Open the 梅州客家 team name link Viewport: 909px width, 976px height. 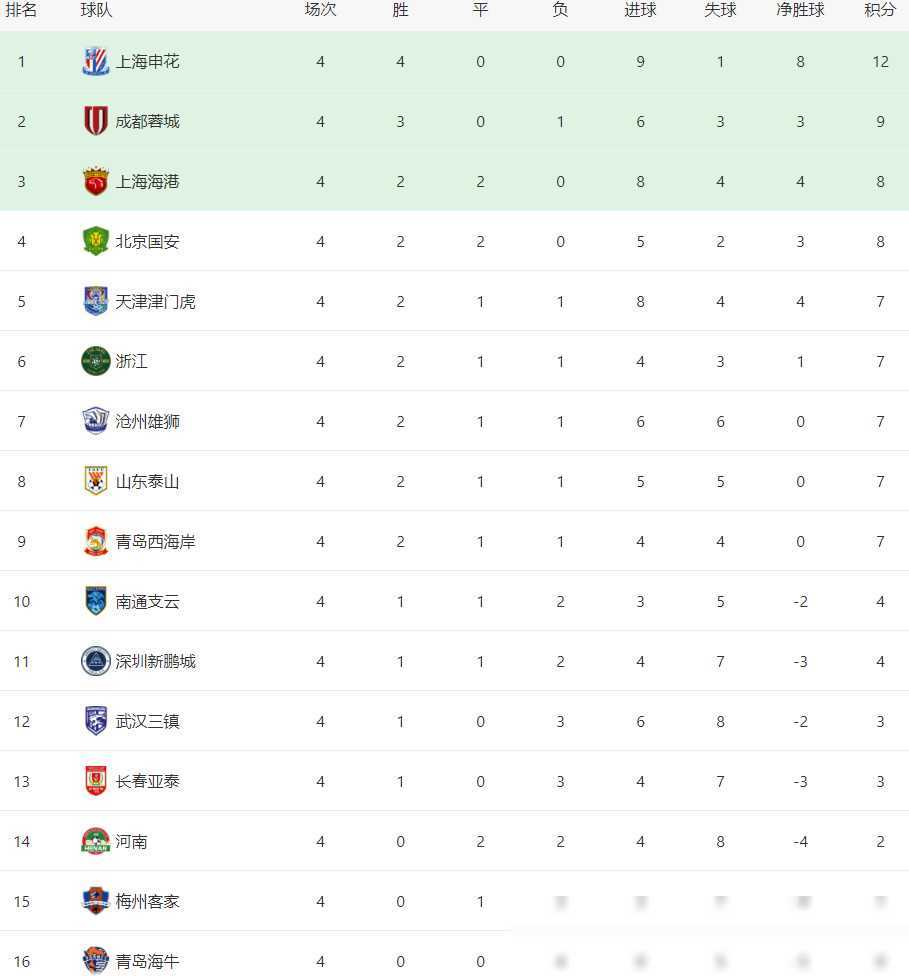147,901
